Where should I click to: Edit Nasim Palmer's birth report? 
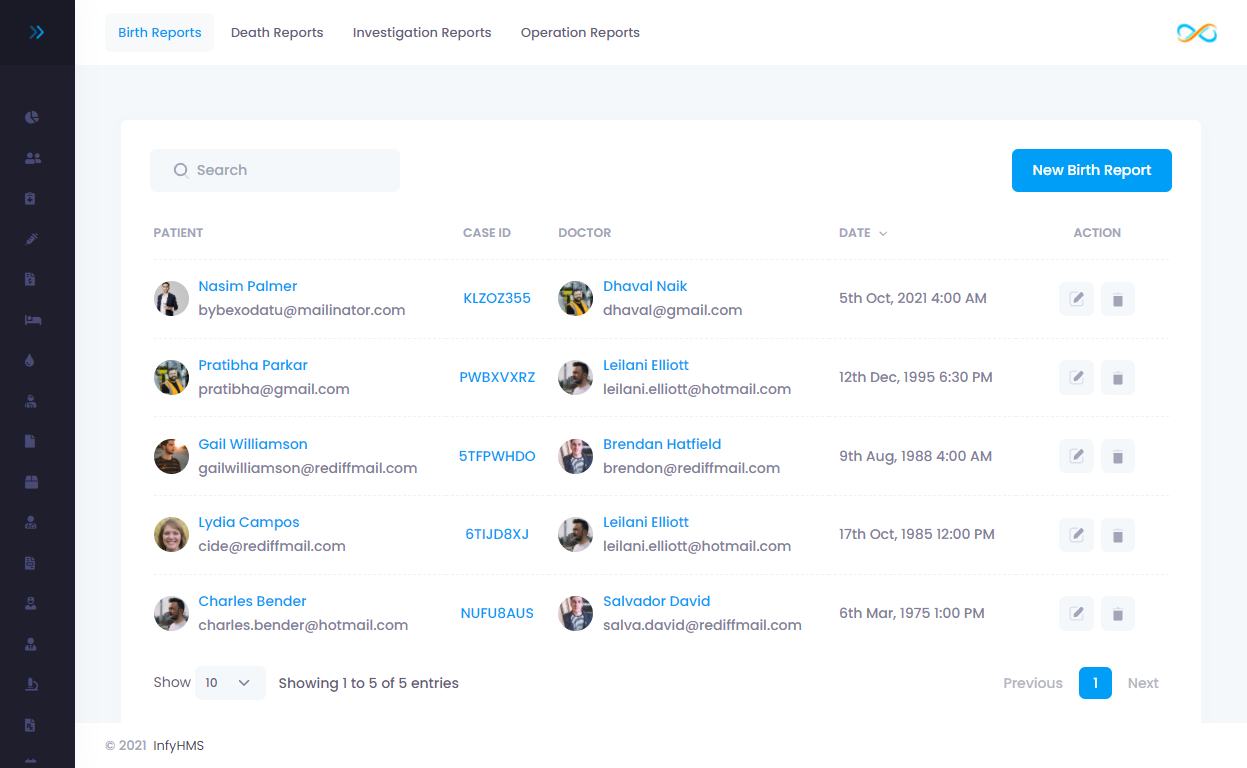click(x=1076, y=298)
